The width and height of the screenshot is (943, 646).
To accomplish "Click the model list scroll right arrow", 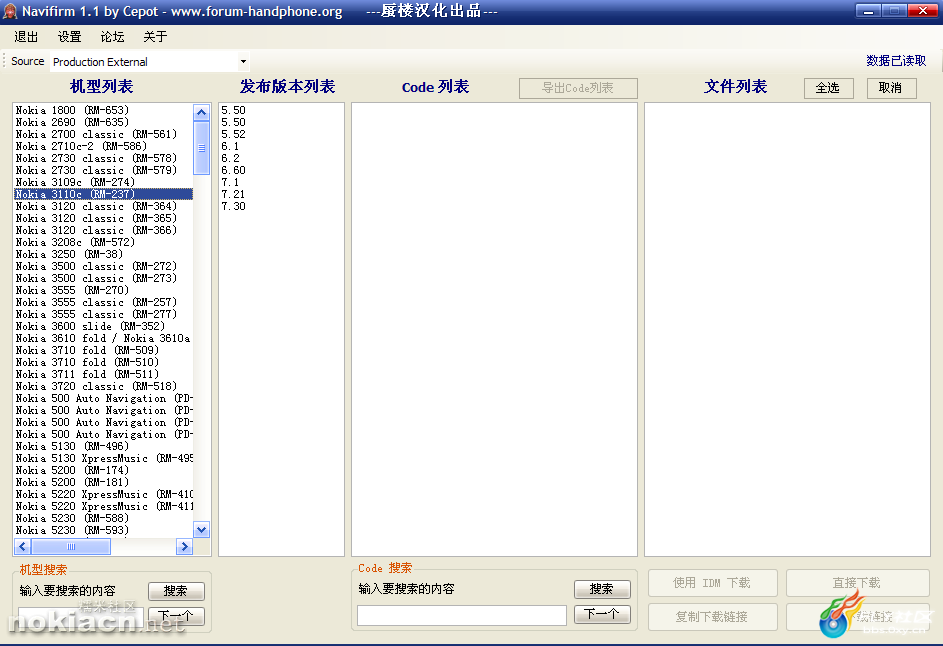I will pyautogui.click(x=184, y=547).
